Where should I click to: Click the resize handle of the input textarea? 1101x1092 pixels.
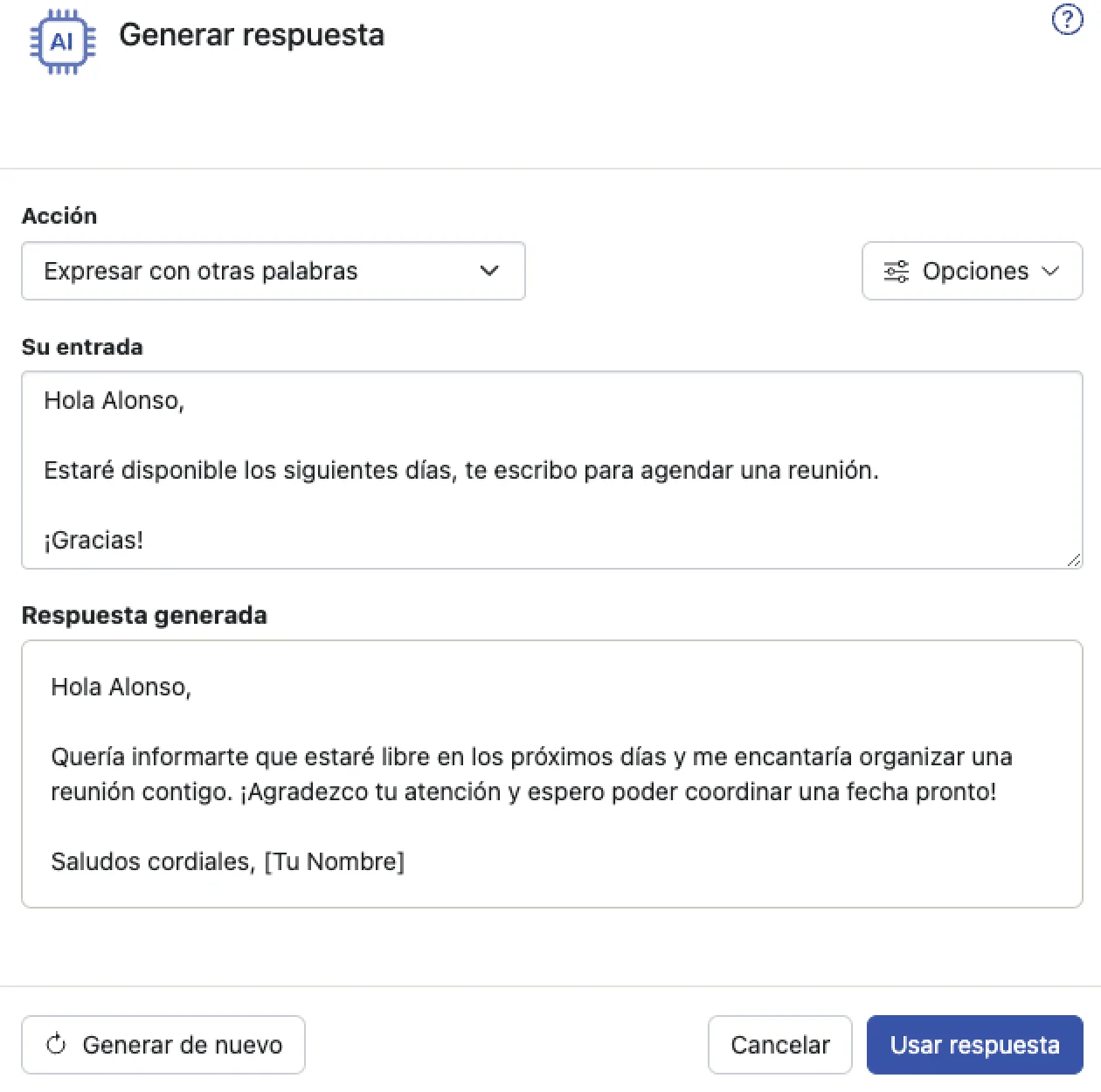tap(1073, 561)
